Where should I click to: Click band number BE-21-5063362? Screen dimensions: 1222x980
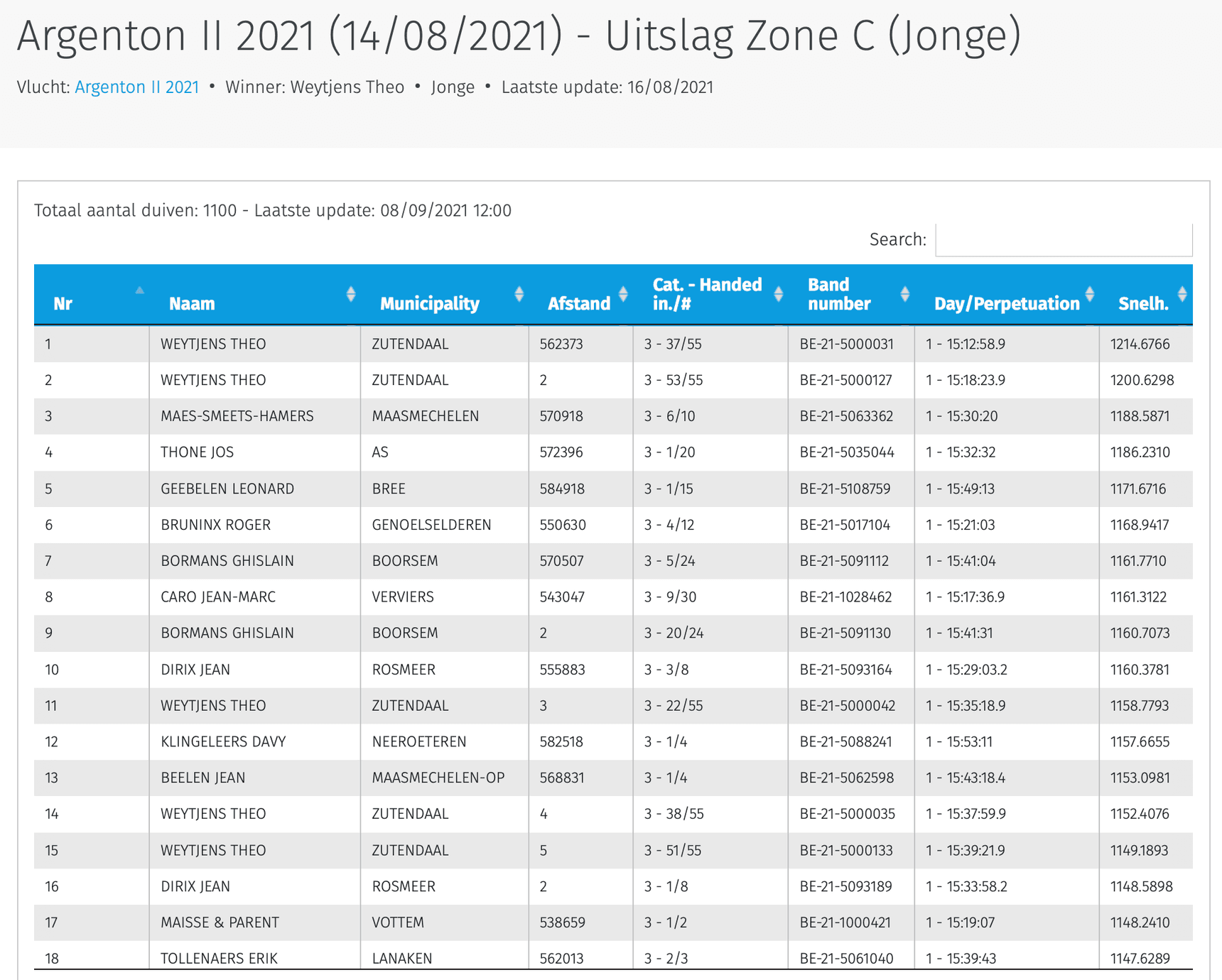(846, 416)
